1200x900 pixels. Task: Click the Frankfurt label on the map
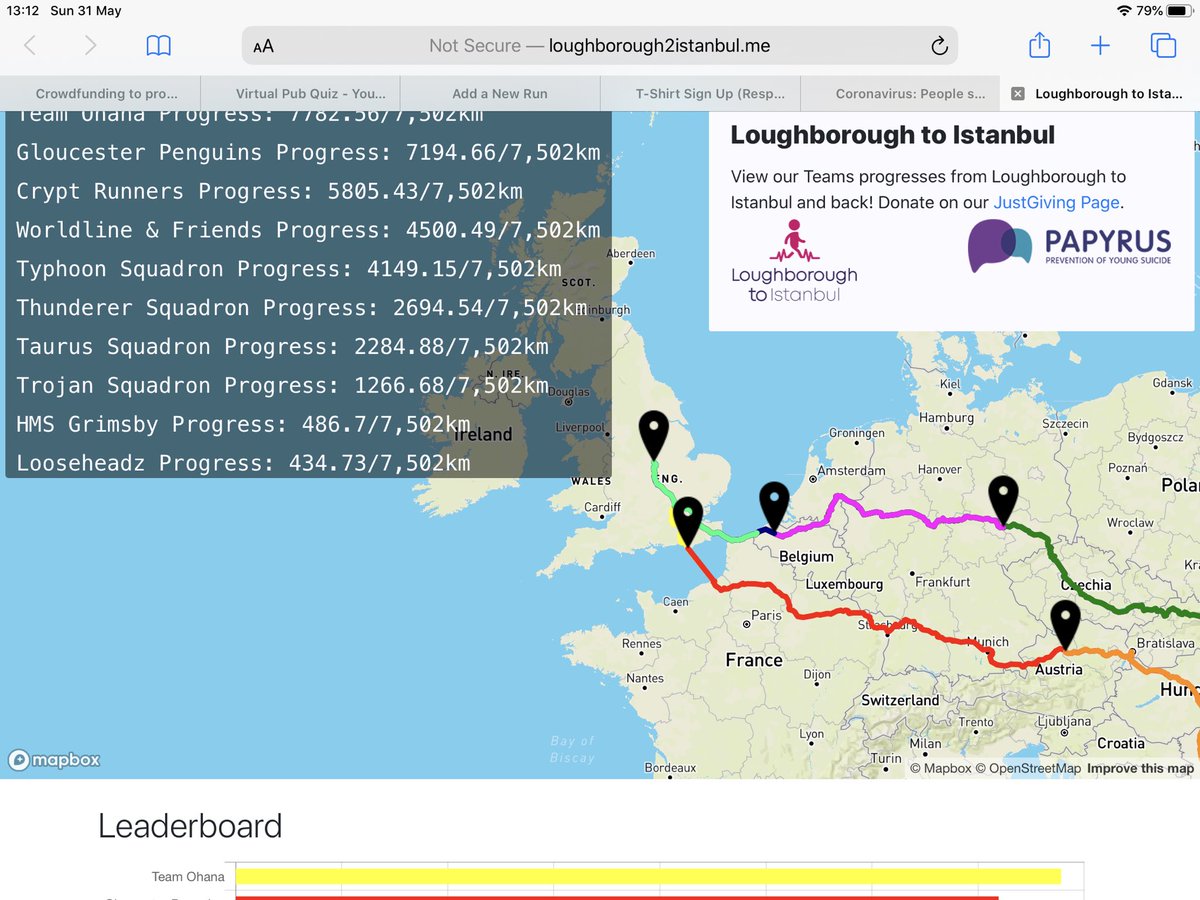pyautogui.click(x=942, y=581)
